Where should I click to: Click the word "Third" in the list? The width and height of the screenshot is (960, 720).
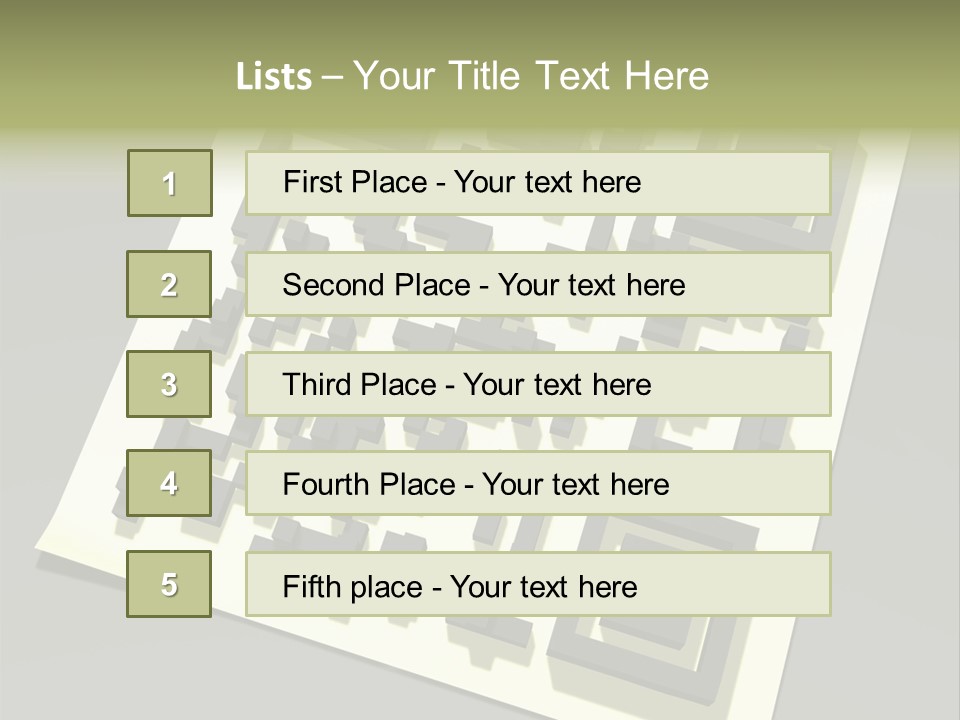click(317, 385)
